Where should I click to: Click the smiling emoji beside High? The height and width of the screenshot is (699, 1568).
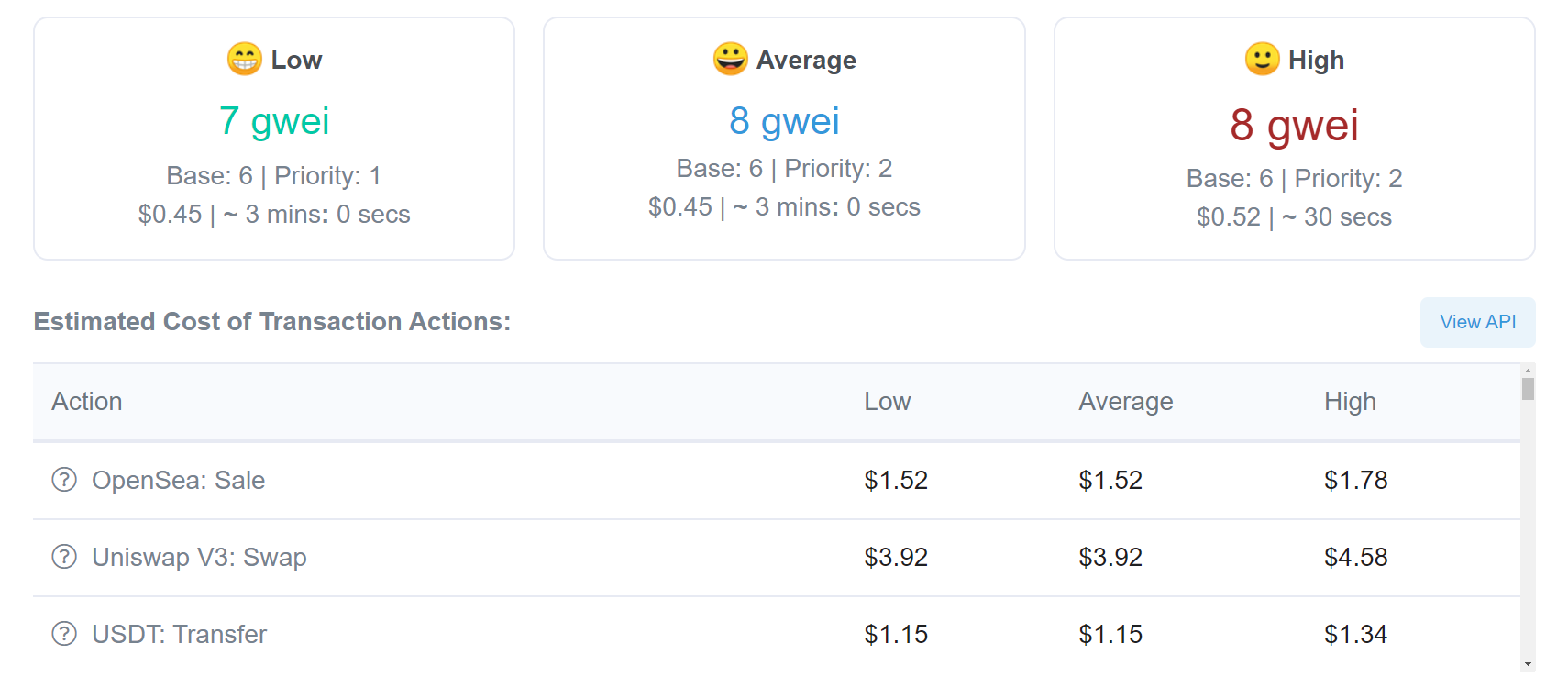pos(1262,60)
